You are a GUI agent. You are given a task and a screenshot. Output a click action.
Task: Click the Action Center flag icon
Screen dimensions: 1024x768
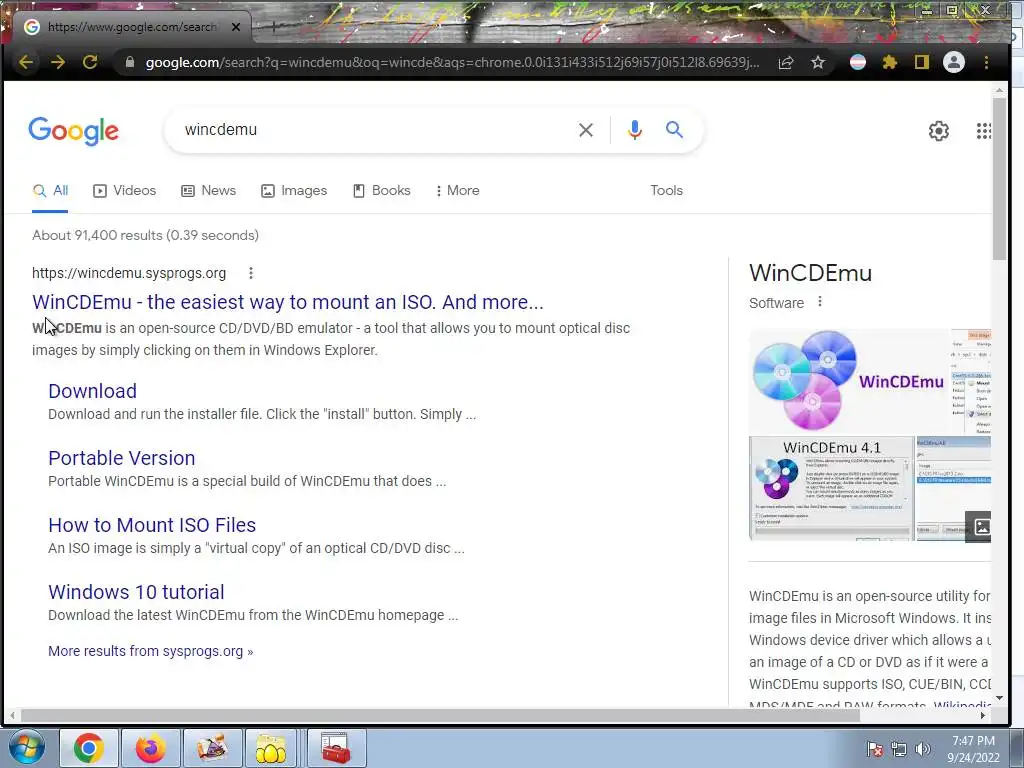pos(874,749)
